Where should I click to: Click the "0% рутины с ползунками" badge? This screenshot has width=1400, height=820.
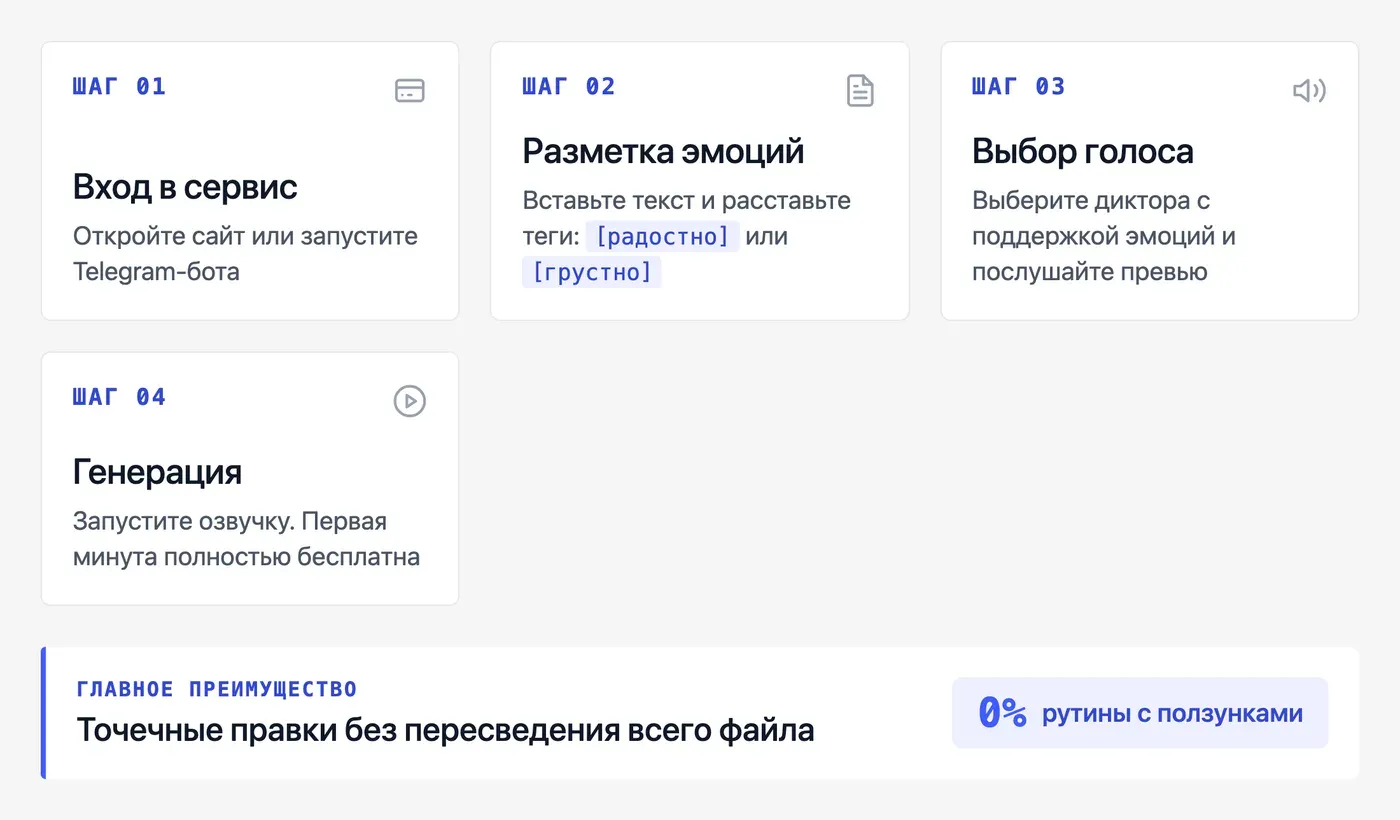[1140, 713]
